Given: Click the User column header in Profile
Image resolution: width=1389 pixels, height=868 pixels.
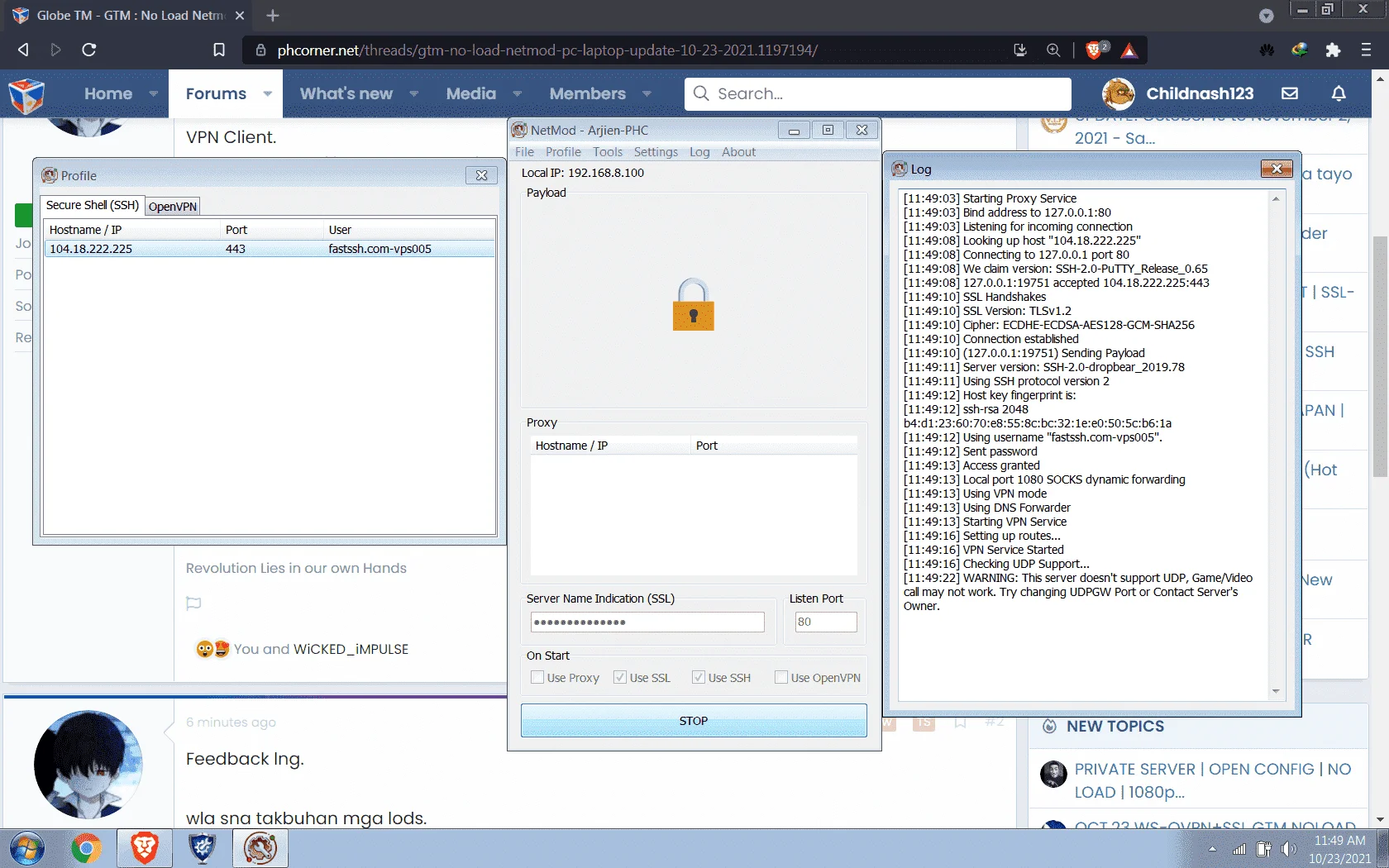Looking at the screenshot, I should coord(410,230).
